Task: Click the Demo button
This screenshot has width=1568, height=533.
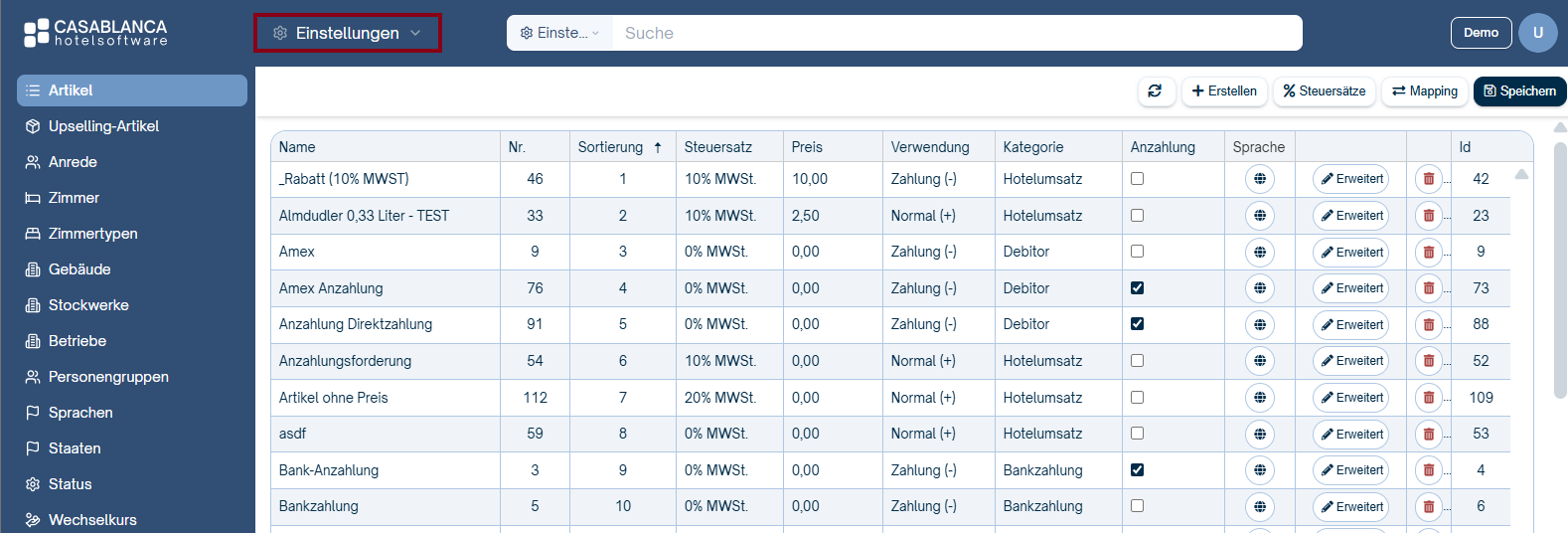Action: (x=1481, y=33)
